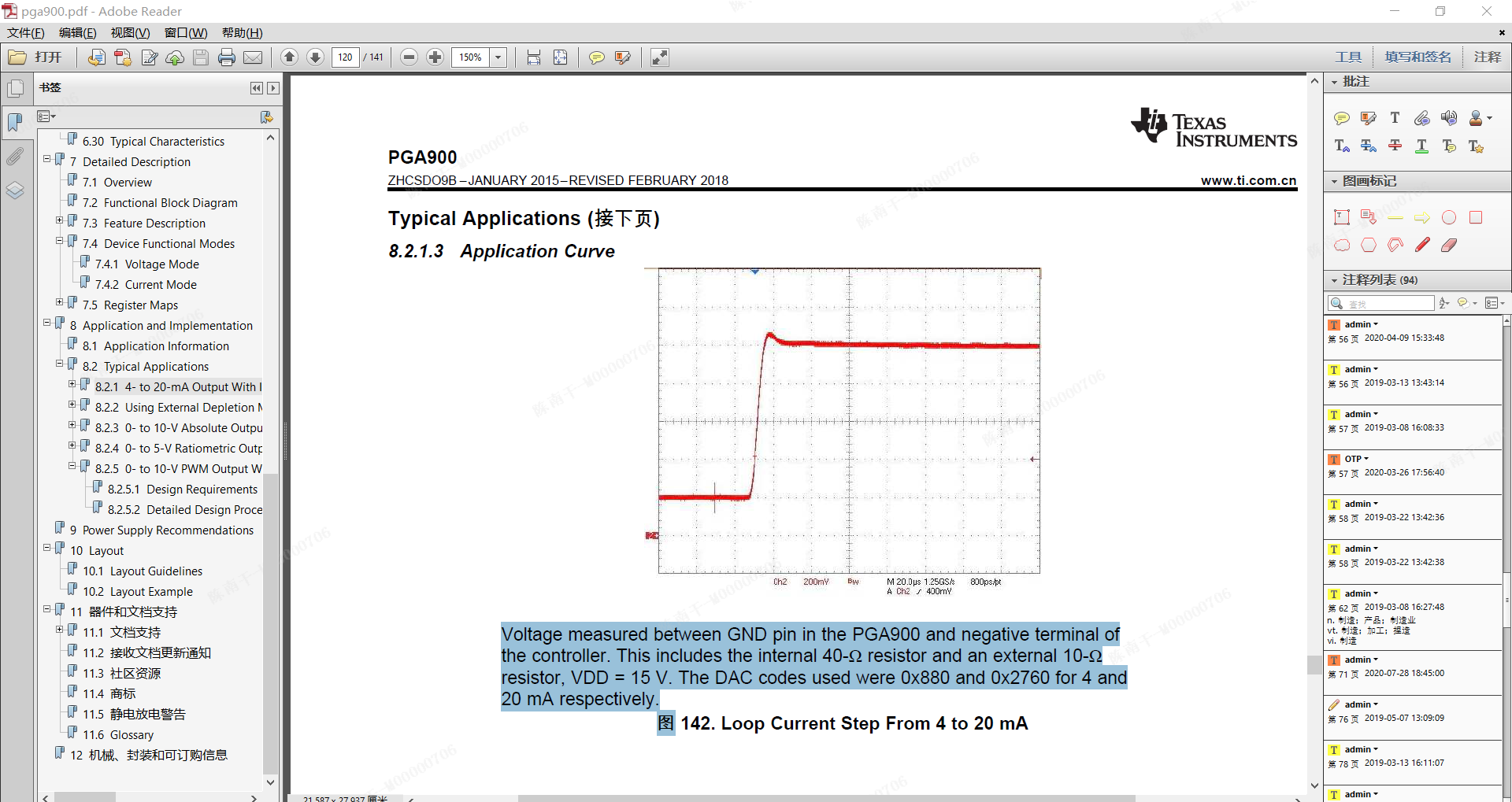Open the page thumbnails panel icon
Viewport: 1512px width, 802px height.
tap(16, 88)
